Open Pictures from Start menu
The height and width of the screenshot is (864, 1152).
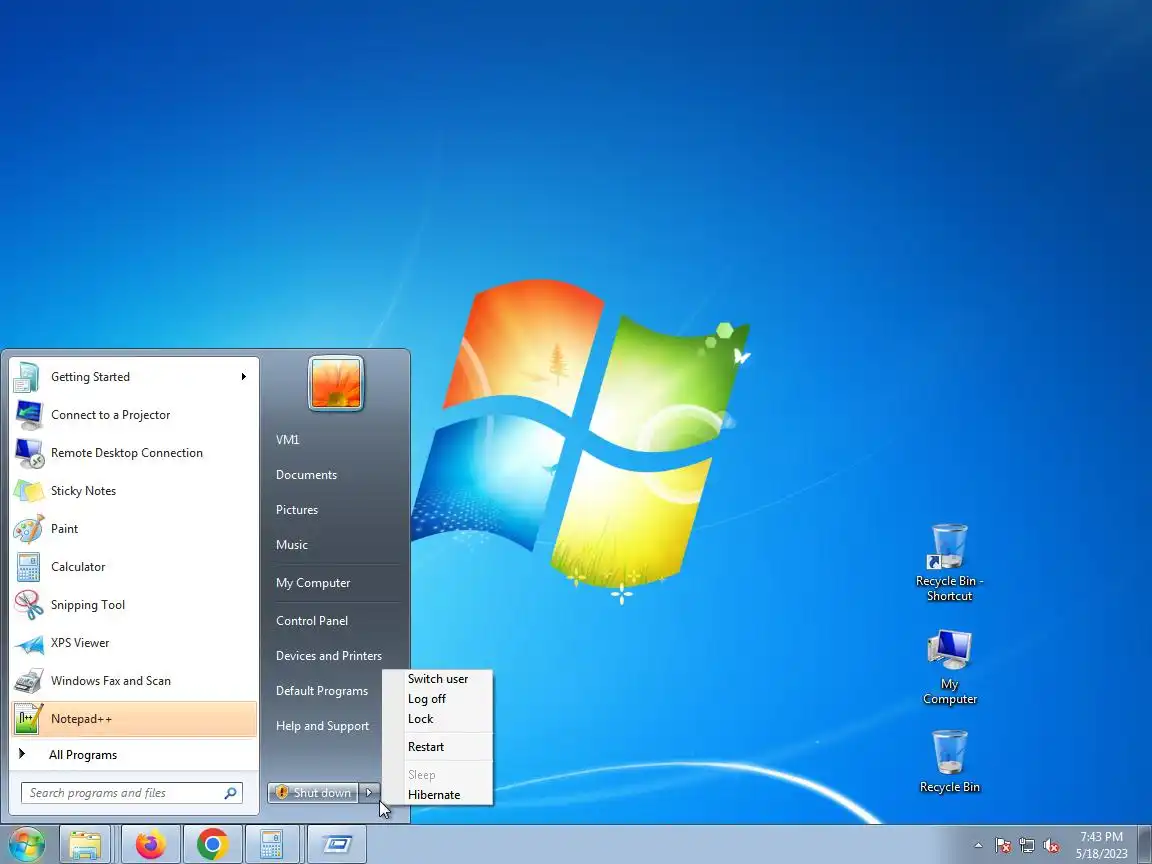(297, 510)
